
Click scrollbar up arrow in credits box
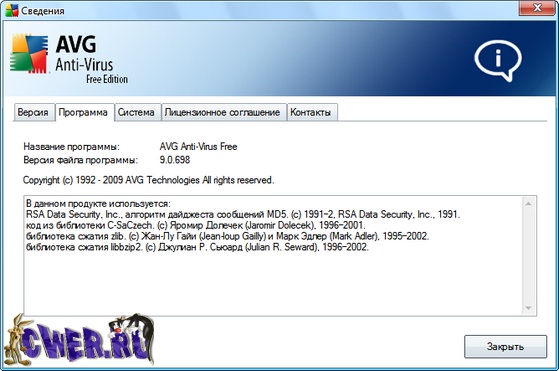click(x=528, y=204)
